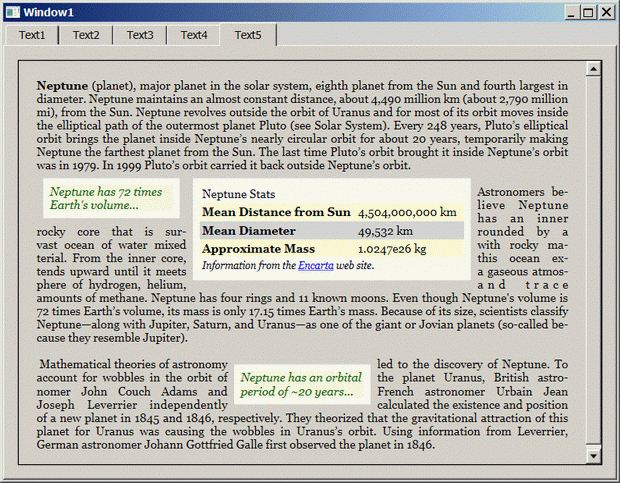Open the Text2 tab

[x=86, y=35]
